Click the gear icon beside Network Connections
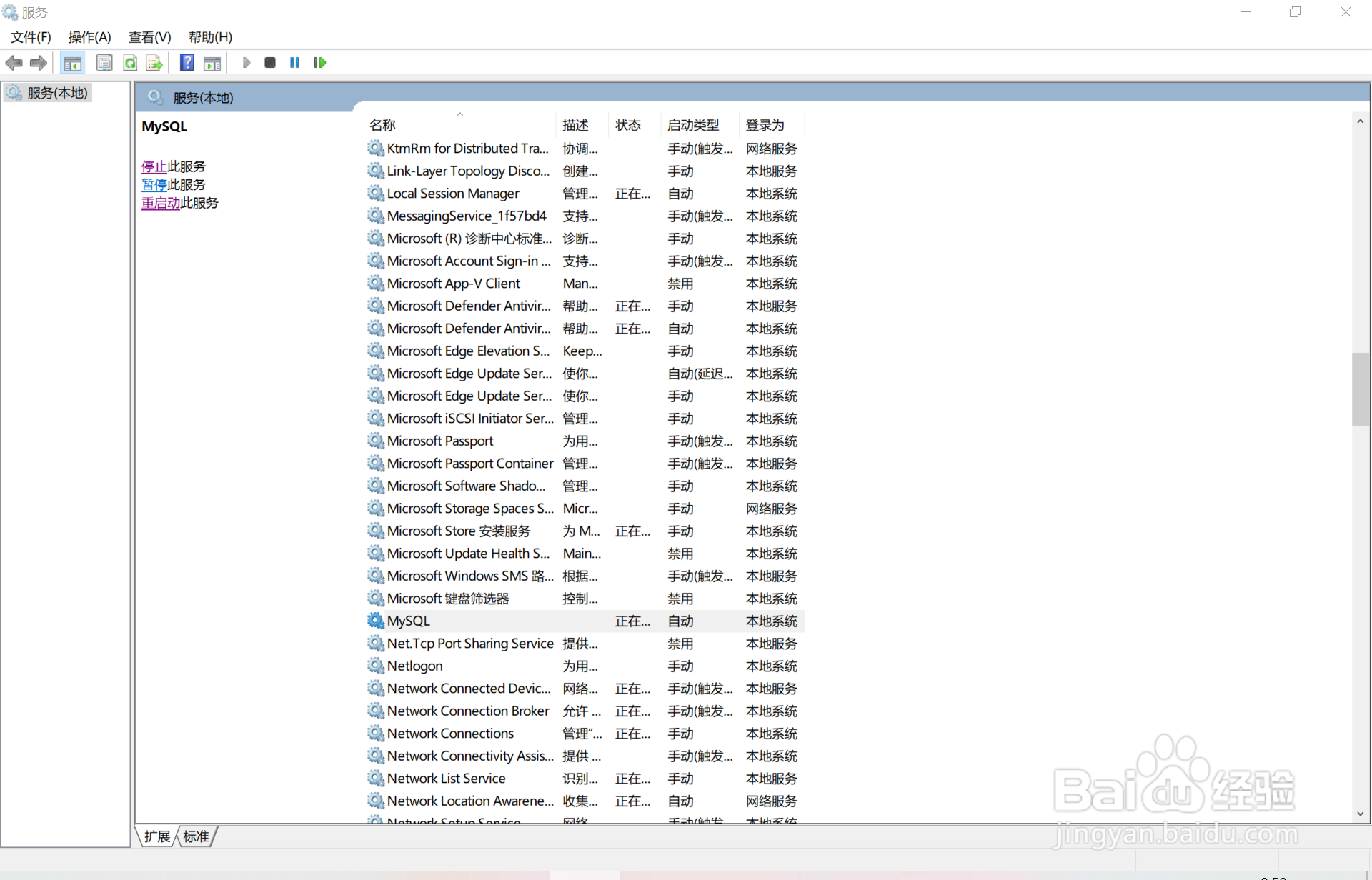1372x880 pixels. [376, 733]
